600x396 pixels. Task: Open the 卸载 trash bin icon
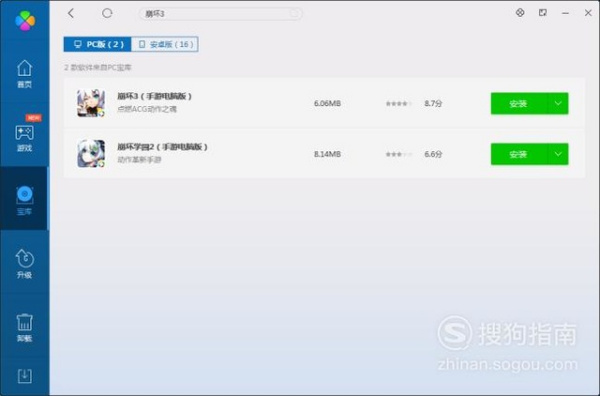[24, 328]
